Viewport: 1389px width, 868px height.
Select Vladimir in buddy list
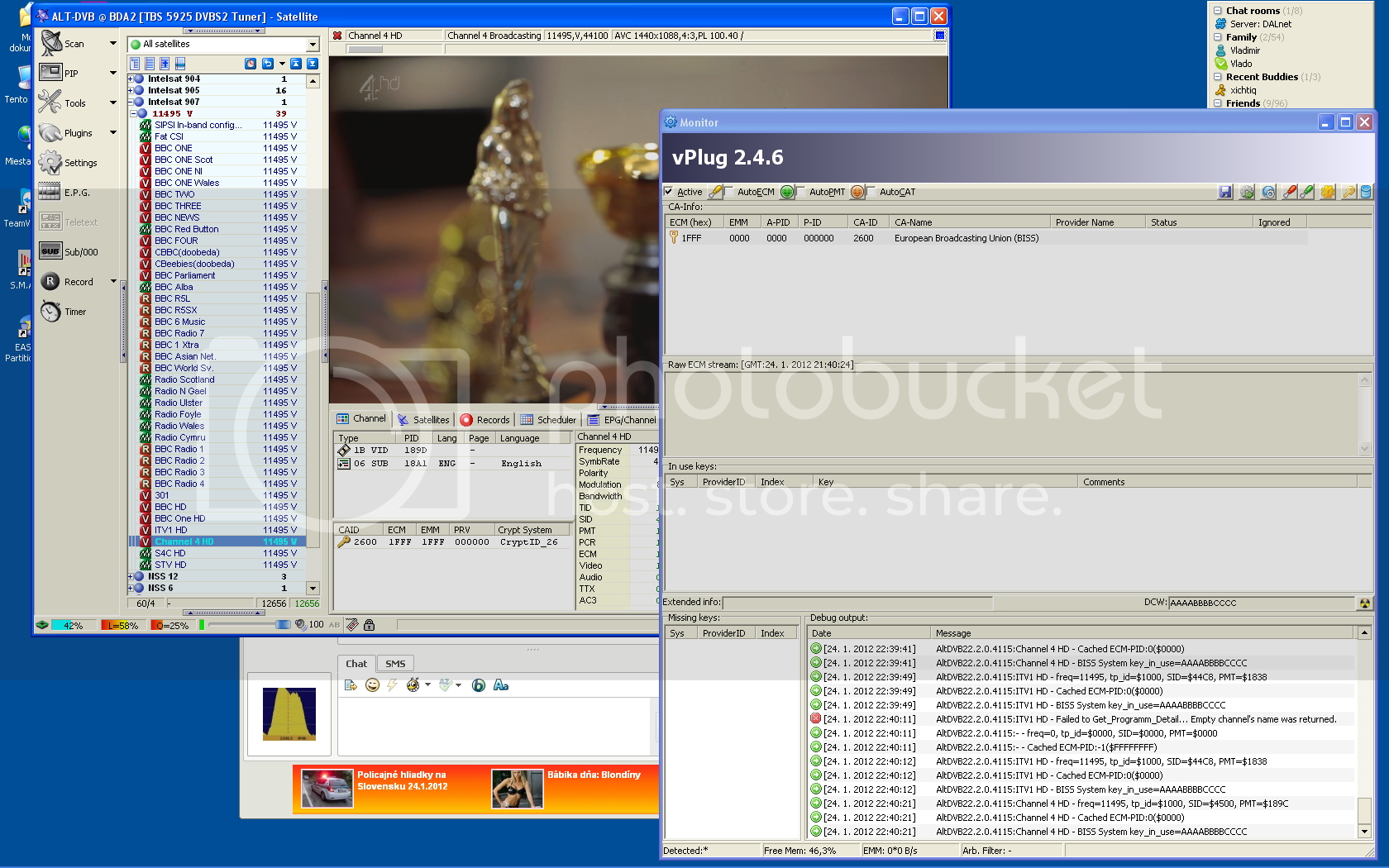coord(1244,50)
